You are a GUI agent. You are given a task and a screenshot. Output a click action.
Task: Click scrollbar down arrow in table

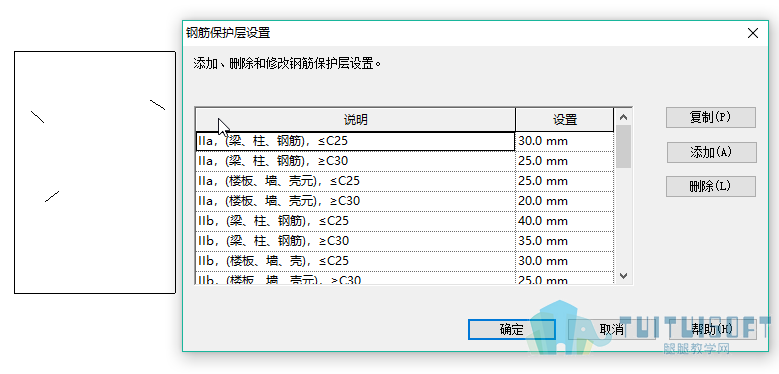[x=624, y=276]
